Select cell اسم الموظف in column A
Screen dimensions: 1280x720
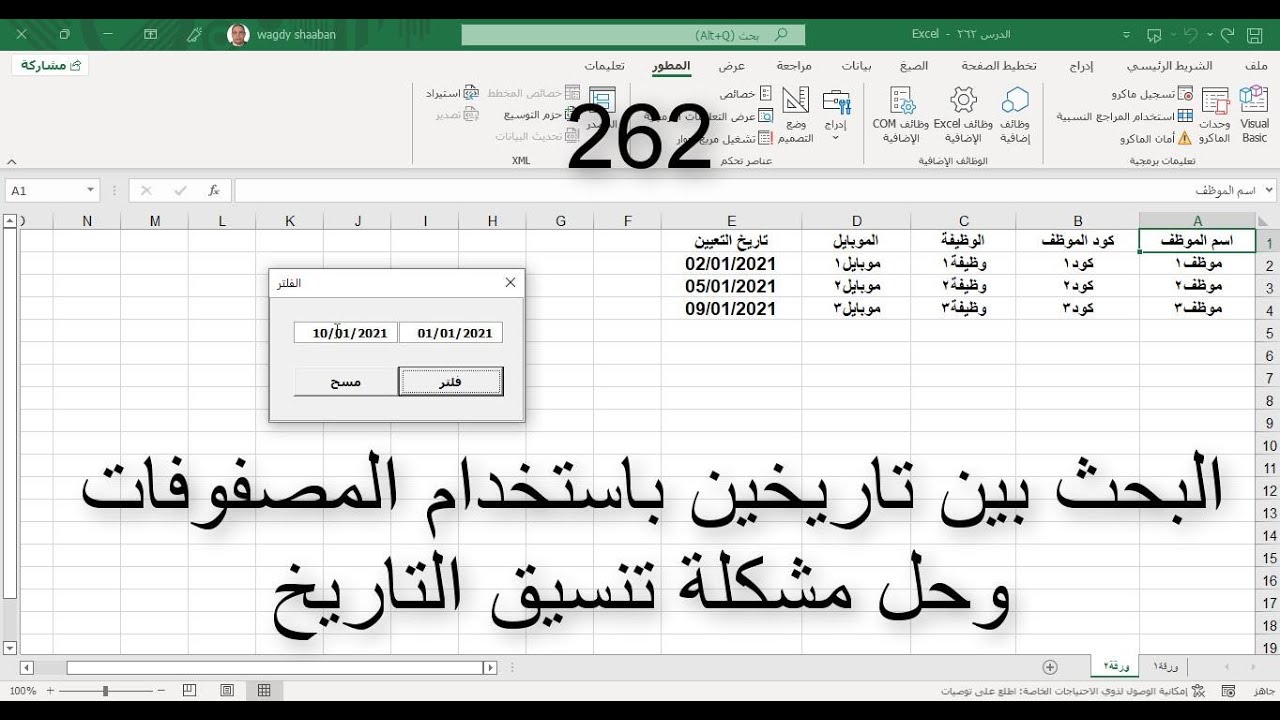[1198, 241]
